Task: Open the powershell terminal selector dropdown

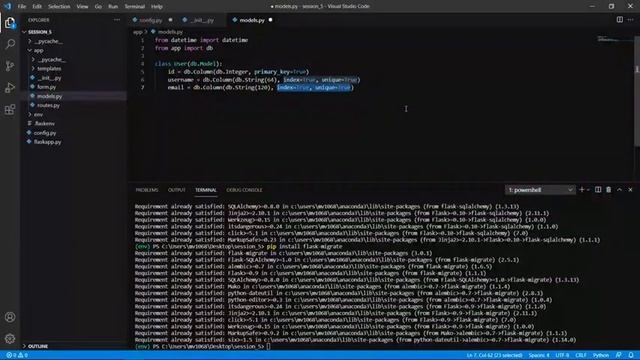Action: (x=540, y=190)
